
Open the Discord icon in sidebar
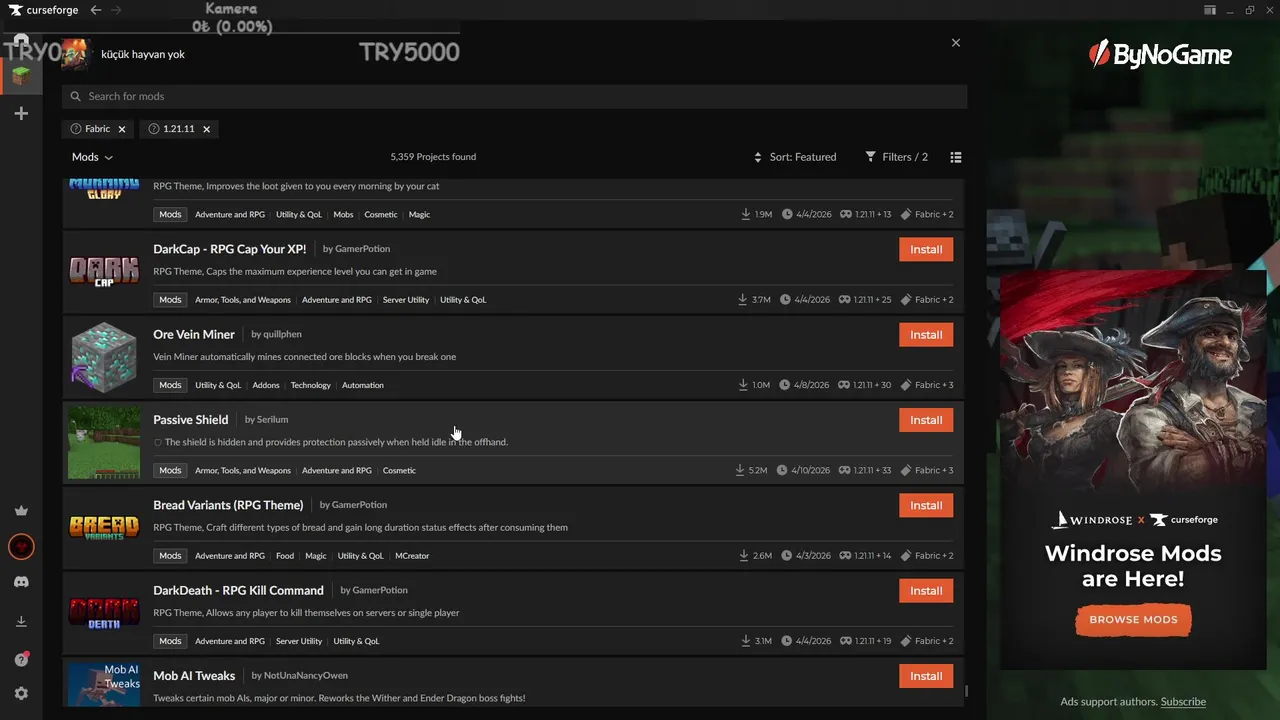point(21,582)
